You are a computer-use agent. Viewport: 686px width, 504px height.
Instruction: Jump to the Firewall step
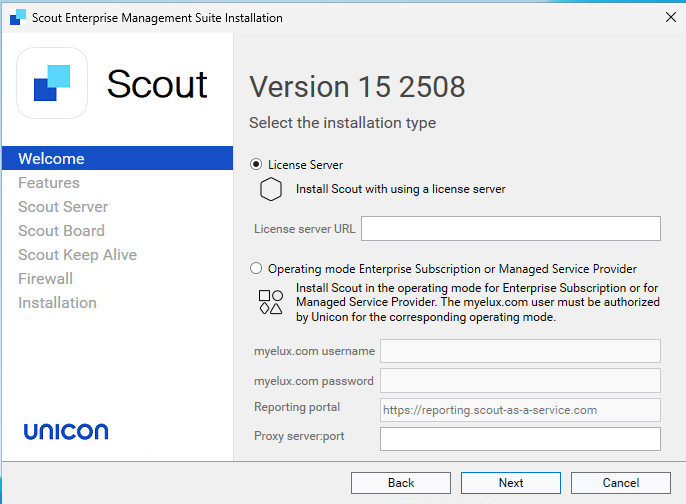45,279
